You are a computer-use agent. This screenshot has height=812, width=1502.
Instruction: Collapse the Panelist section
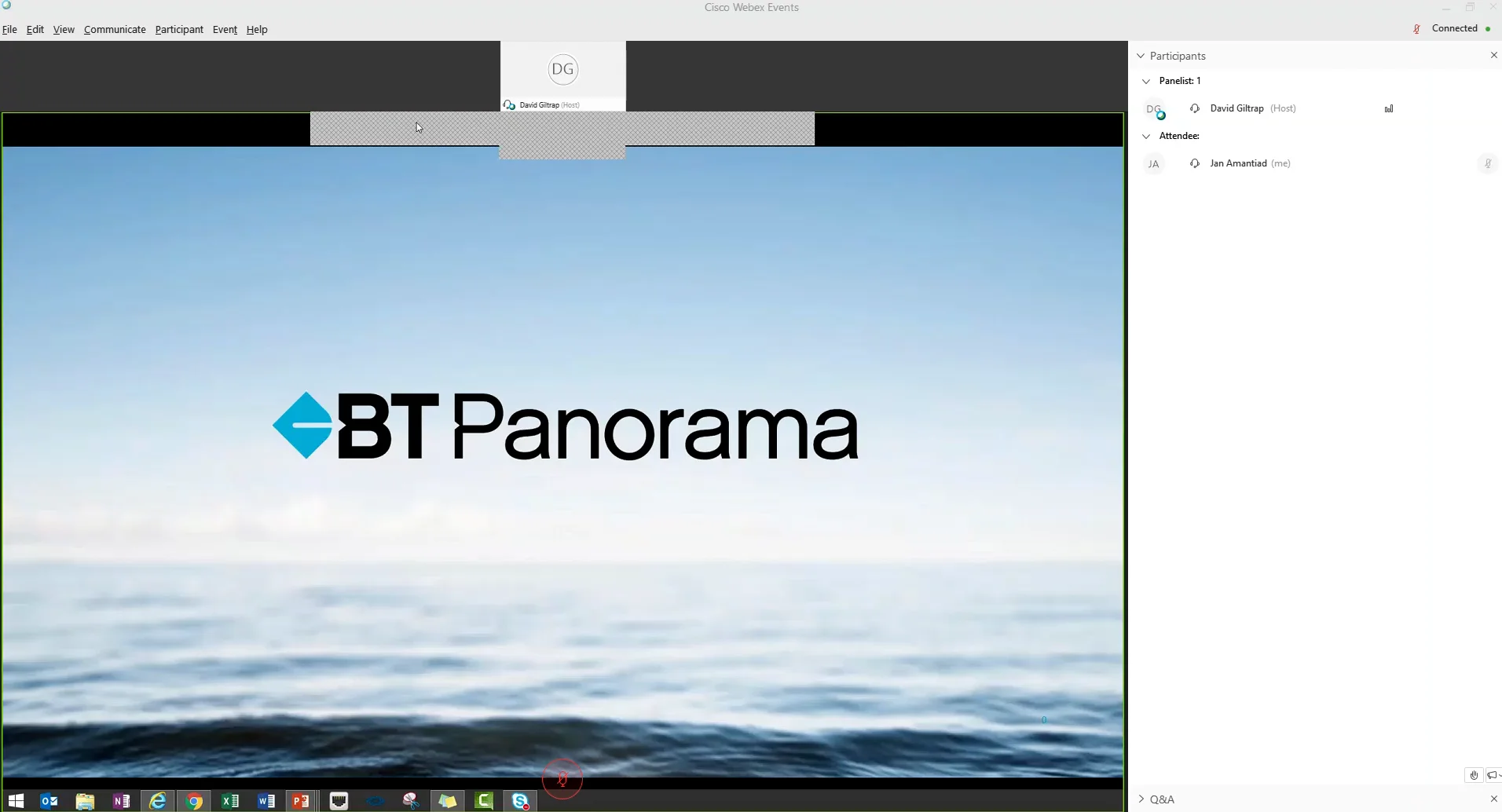1145,81
